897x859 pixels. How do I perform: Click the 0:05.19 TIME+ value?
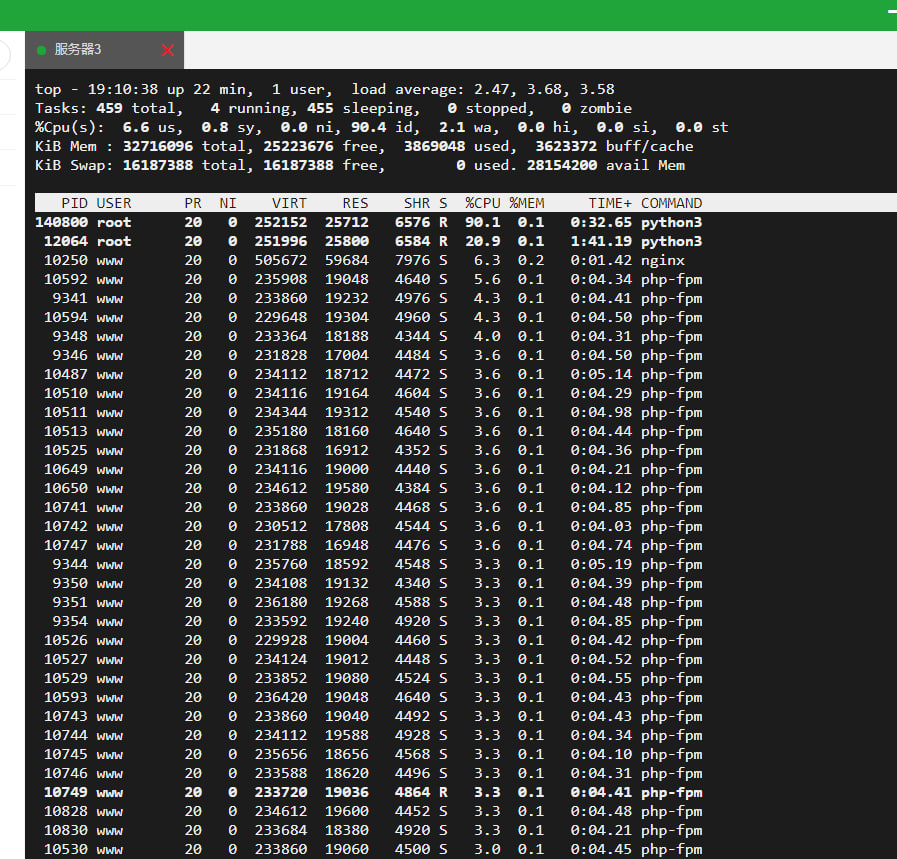coord(601,564)
